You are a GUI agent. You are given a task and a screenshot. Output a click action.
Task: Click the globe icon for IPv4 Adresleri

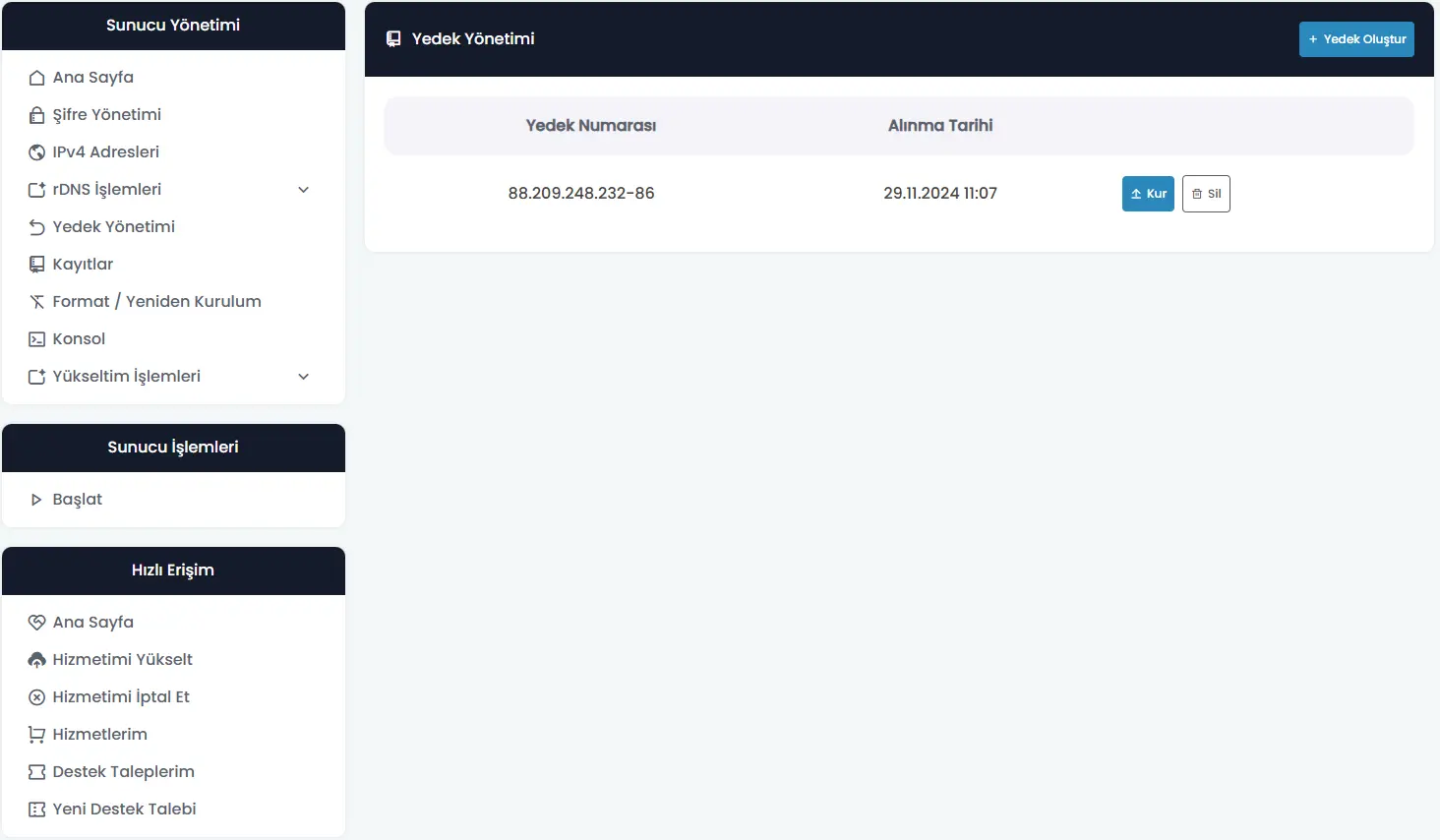[x=36, y=152]
